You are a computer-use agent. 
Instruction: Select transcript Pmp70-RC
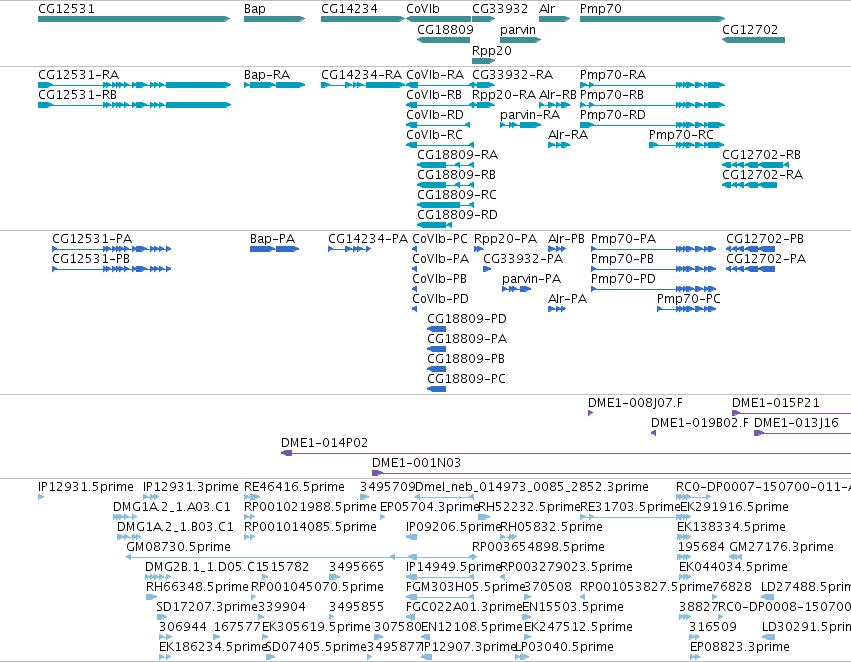(687, 145)
